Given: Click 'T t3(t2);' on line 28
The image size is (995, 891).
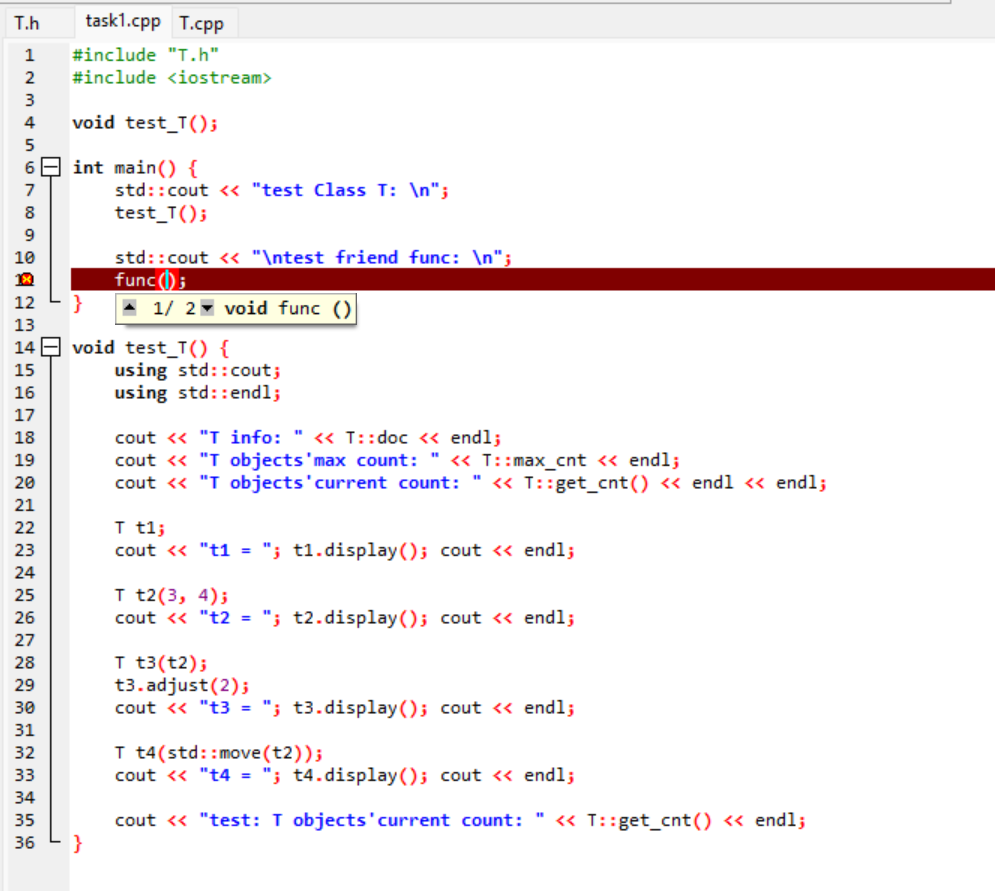Looking at the screenshot, I should [161, 663].
